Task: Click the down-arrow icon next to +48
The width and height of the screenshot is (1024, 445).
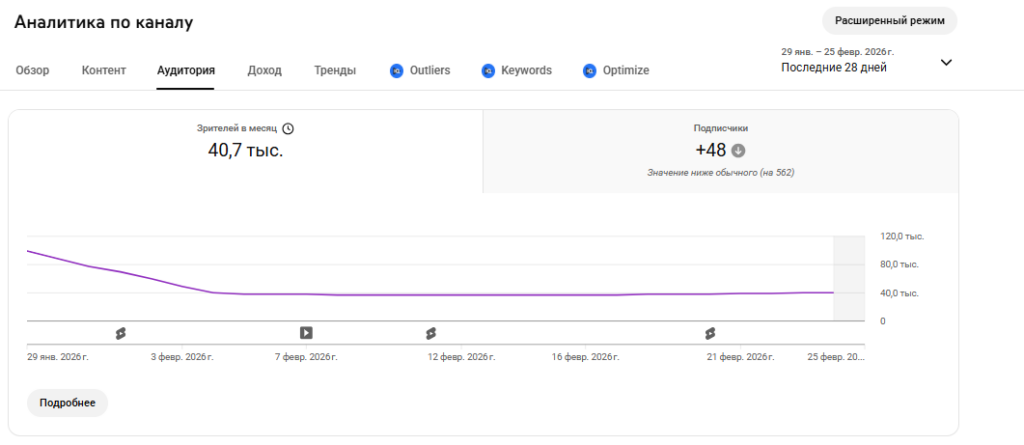Action: (739, 151)
